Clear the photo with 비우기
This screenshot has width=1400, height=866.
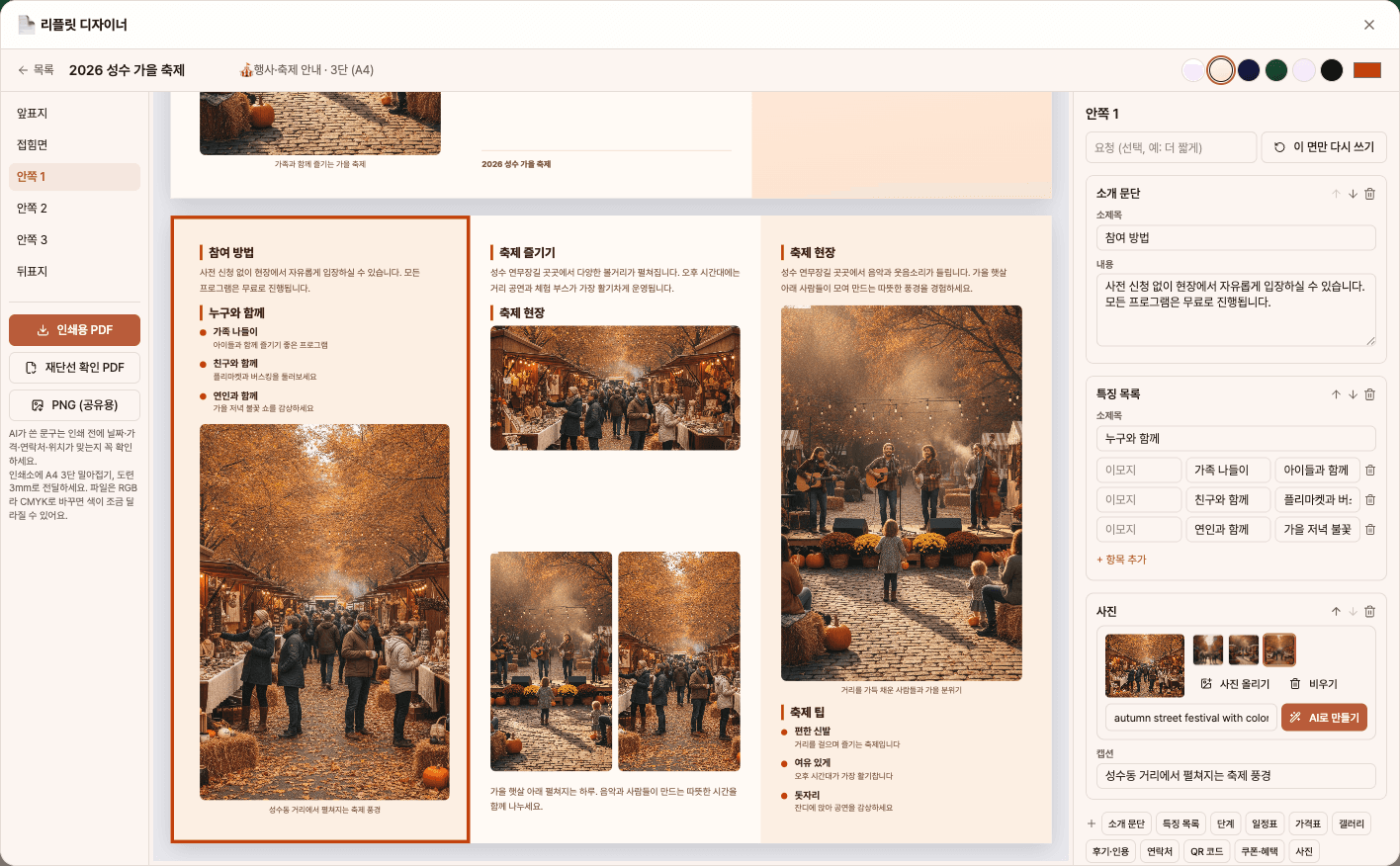click(x=1314, y=684)
